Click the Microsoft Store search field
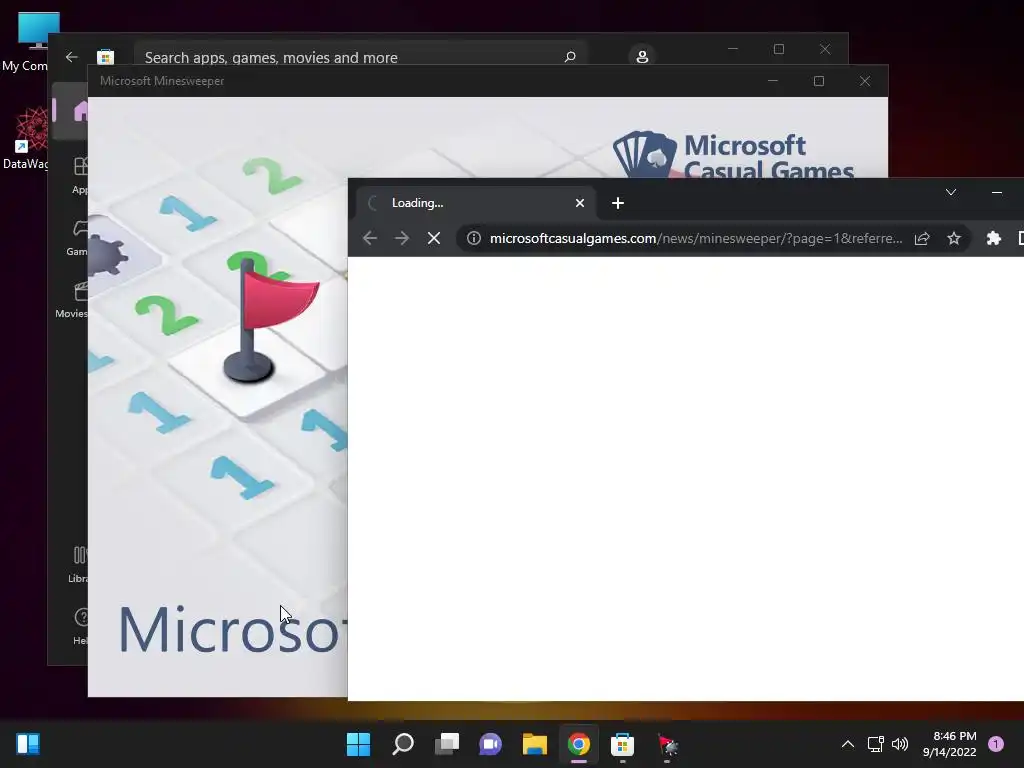 click(x=360, y=55)
